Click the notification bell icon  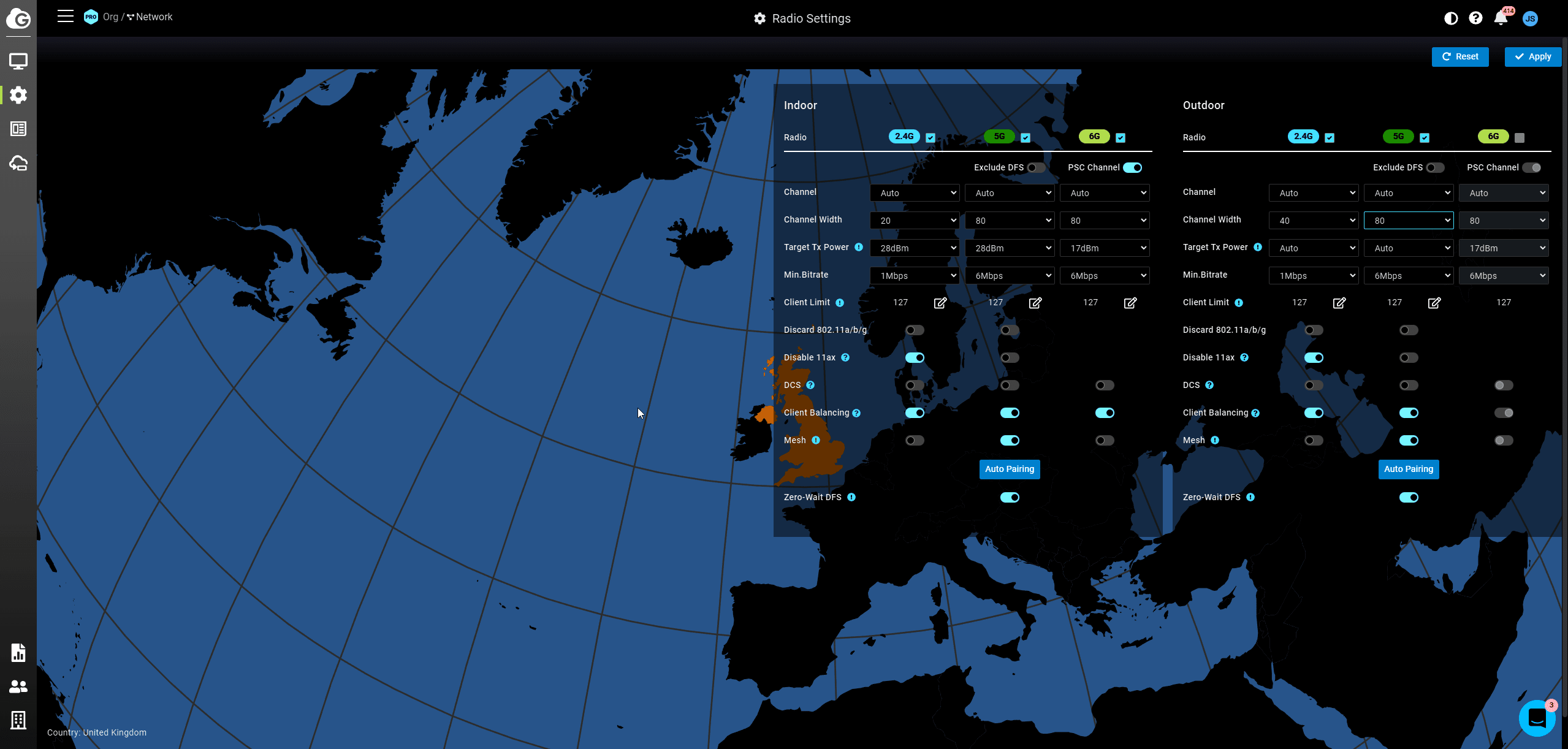(1501, 18)
